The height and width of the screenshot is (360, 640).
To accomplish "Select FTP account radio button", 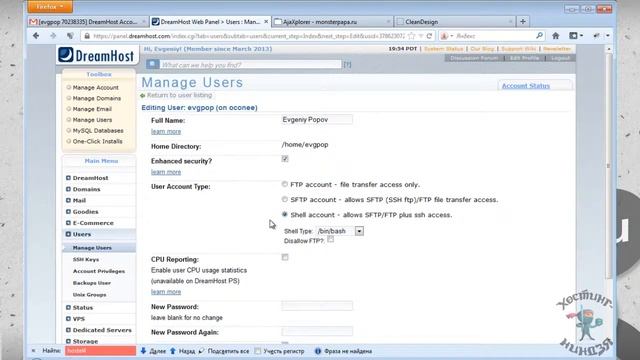I will click(284, 184).
